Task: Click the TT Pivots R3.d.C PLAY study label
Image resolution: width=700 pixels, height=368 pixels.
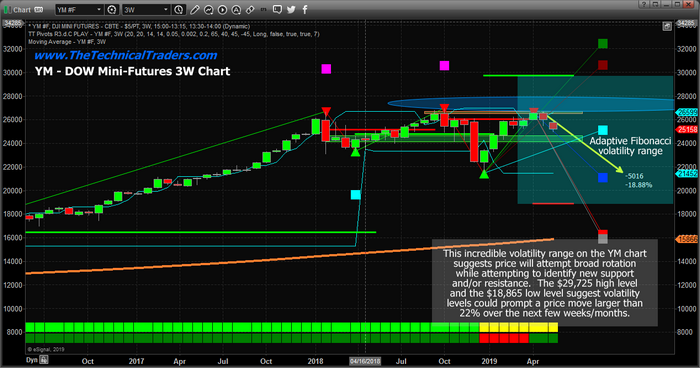Action: (x=174, y=34)
